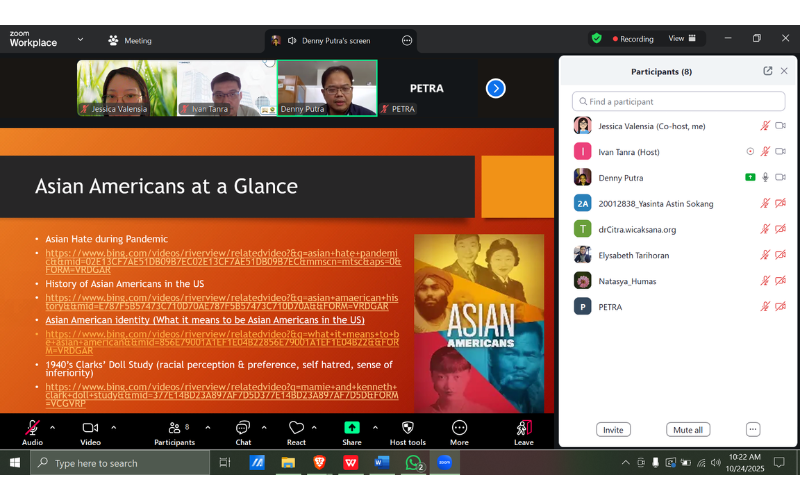
Task: Toggle Jessica Valensia's microphone in participant list
Action: pos(765,126)
